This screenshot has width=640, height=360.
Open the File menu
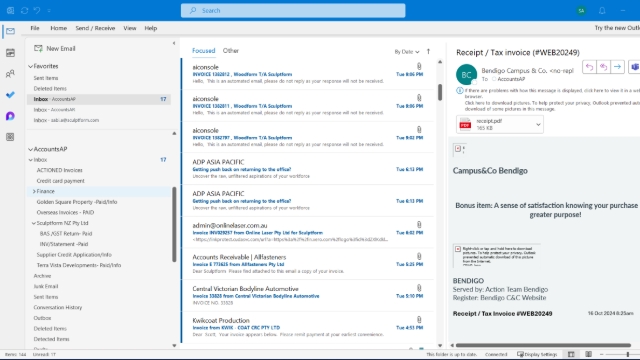click(x=35, y=28)
